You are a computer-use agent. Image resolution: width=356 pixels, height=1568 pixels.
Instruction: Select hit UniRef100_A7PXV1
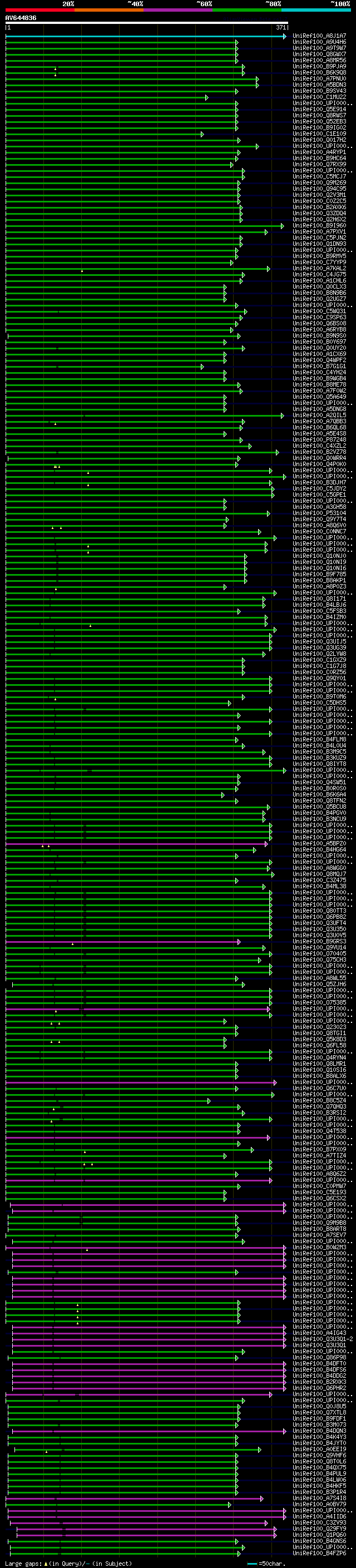click(x=319, y=231)
